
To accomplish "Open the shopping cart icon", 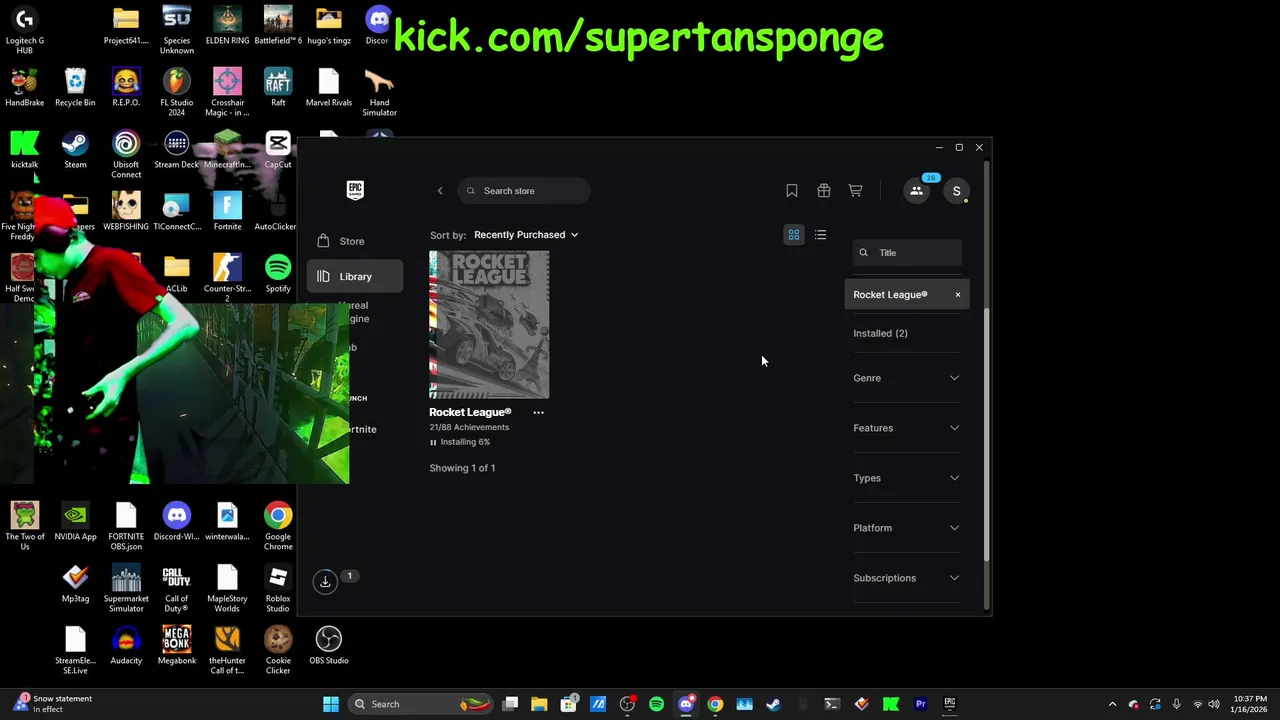I will (855, 191).
